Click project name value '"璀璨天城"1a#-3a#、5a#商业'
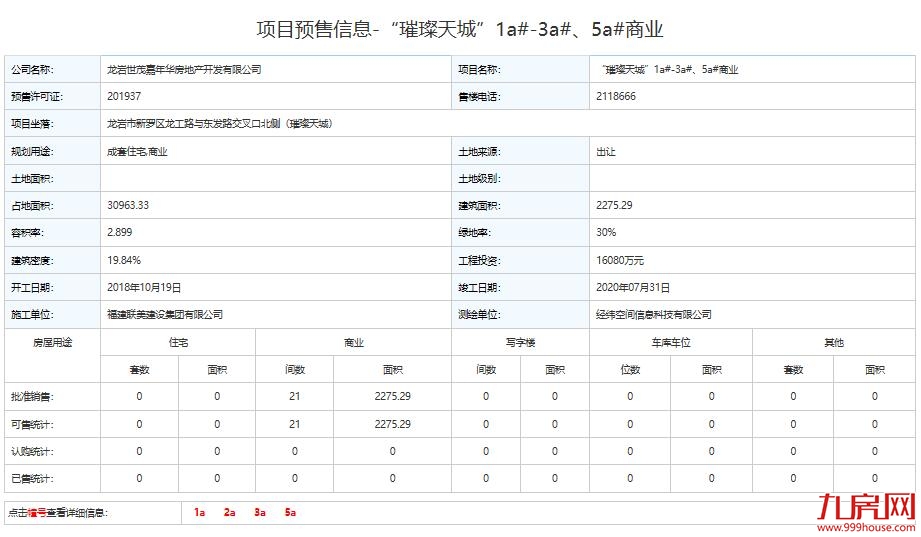This screenshot has height=537, width=921. click(x=669, y=69)
